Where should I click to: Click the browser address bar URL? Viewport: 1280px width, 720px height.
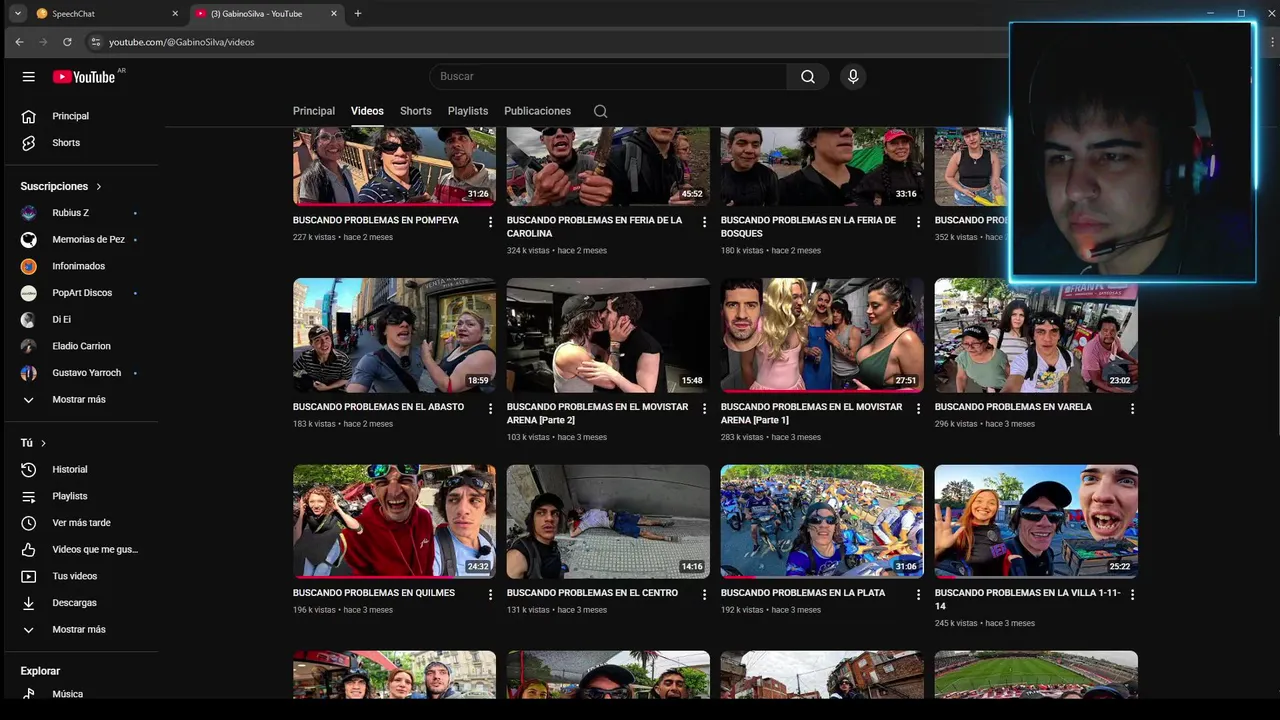(x=181, y=42)
